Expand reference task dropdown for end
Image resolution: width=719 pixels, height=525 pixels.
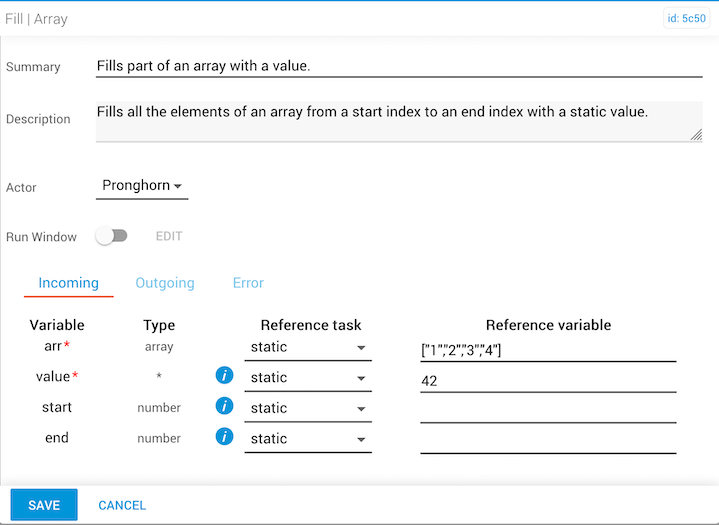tap(307, 439)
